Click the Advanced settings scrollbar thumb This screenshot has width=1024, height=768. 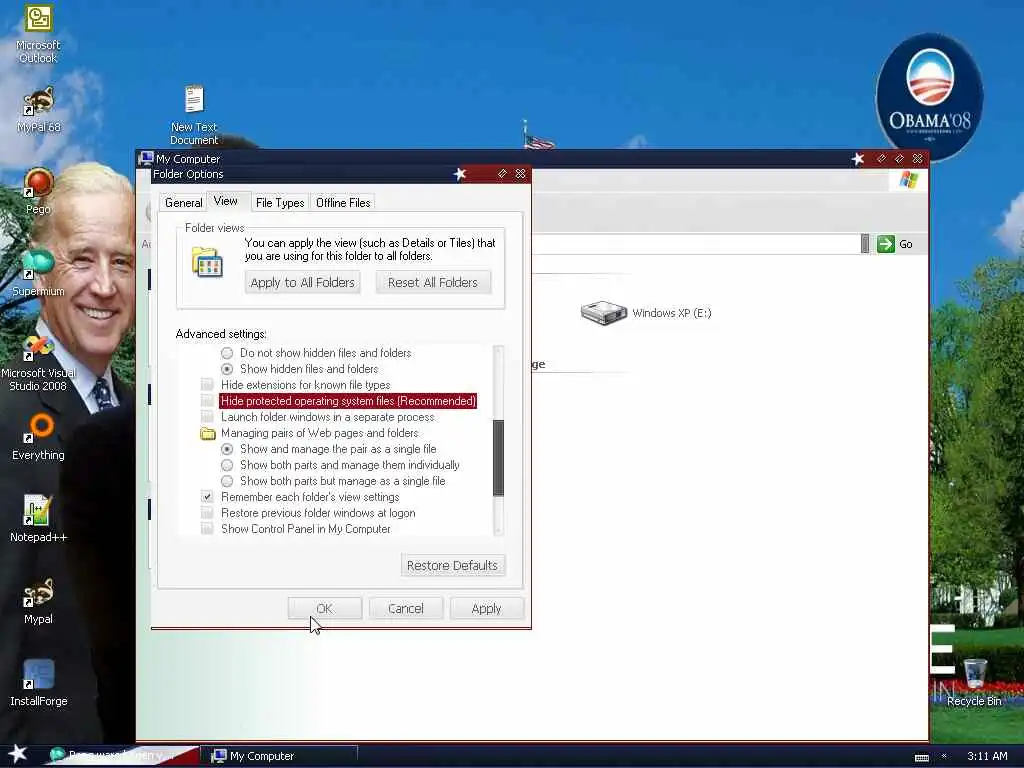(x=498, y=458)
